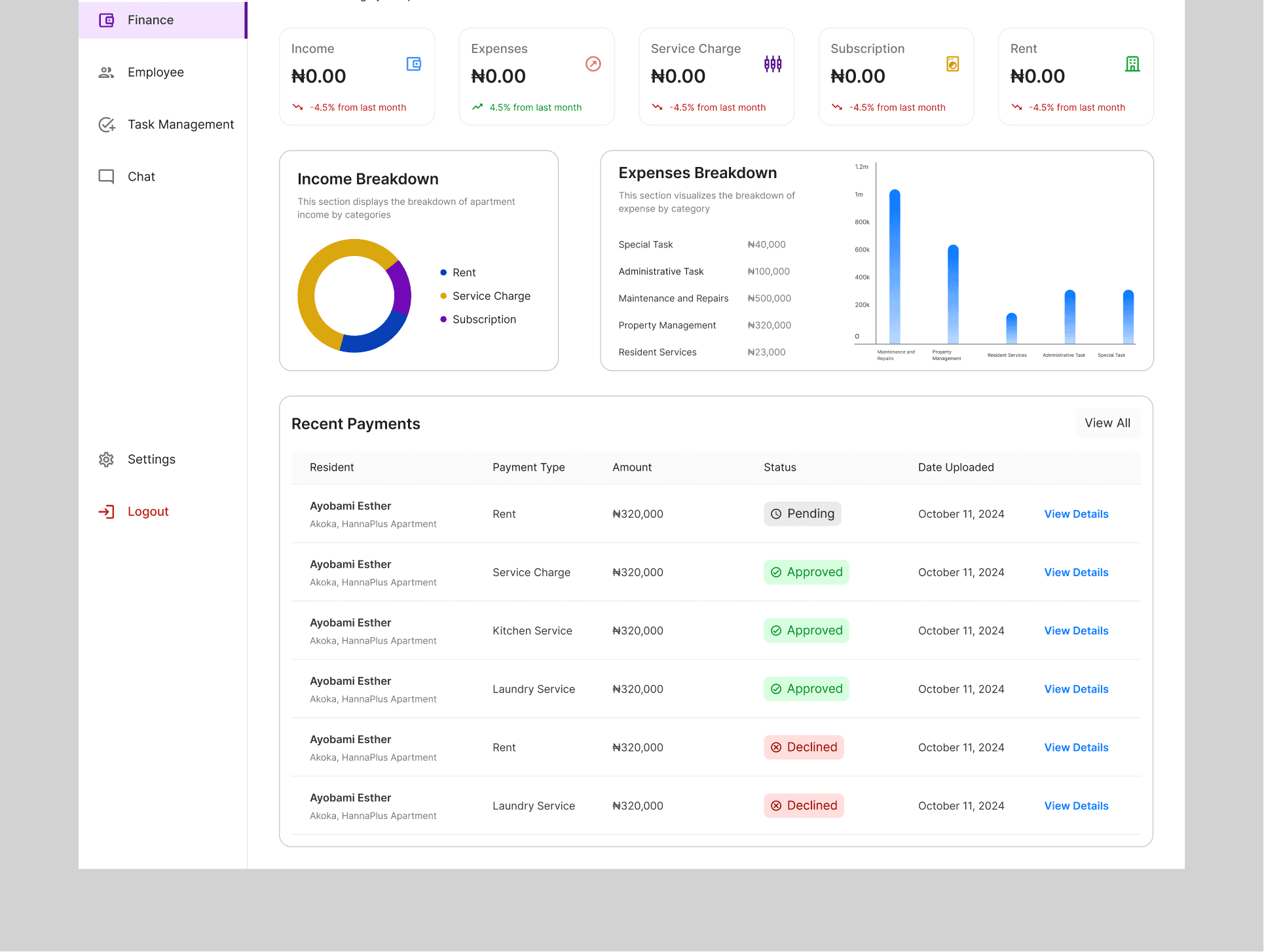Open the Employee menu item

(156, 73)
